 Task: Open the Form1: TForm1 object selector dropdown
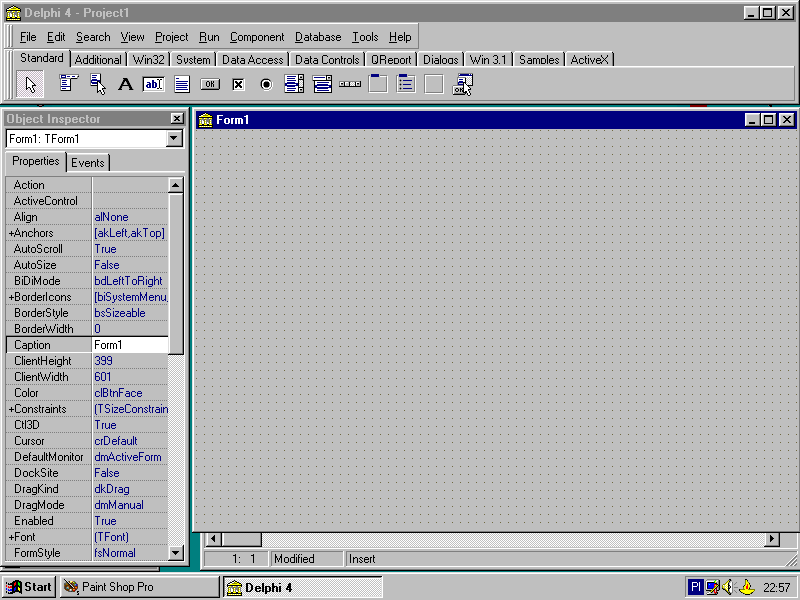[x=175, y=139]
